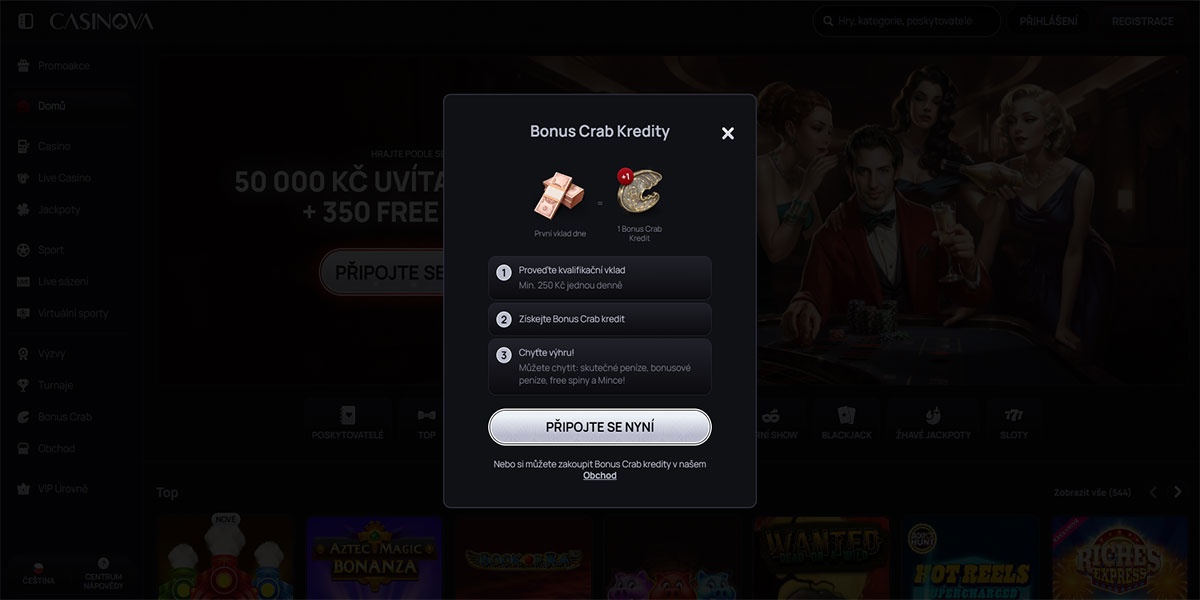Select the BLACKJACK category tab

pos(847,421)
